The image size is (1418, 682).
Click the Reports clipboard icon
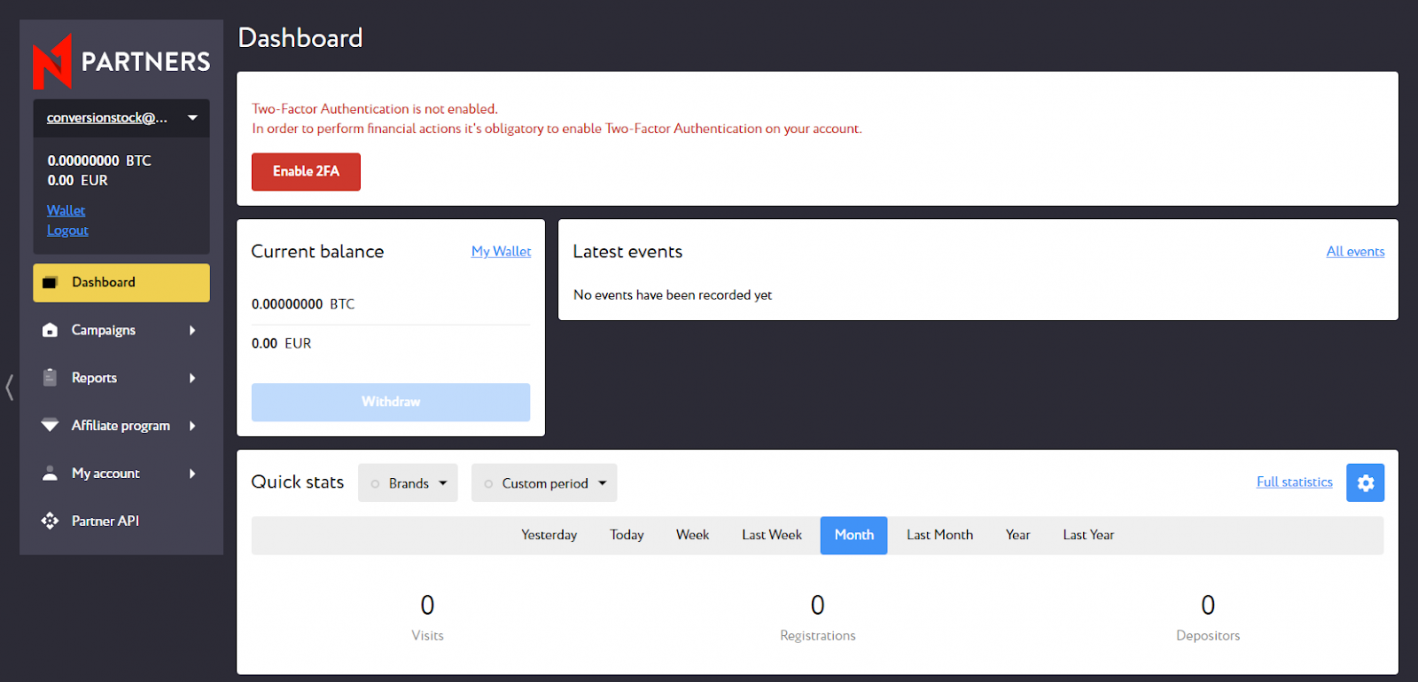click(x=50, y=378)
